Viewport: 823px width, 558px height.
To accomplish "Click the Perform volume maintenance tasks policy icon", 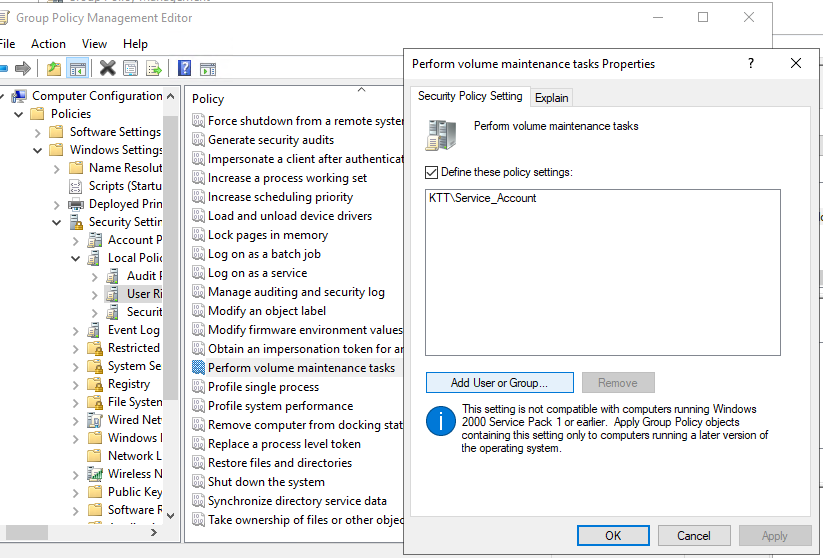I will [x=198, y=367].
